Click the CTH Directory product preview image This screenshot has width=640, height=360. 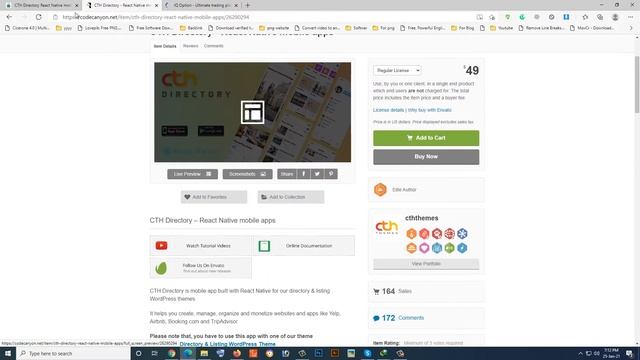pos(252,112)
